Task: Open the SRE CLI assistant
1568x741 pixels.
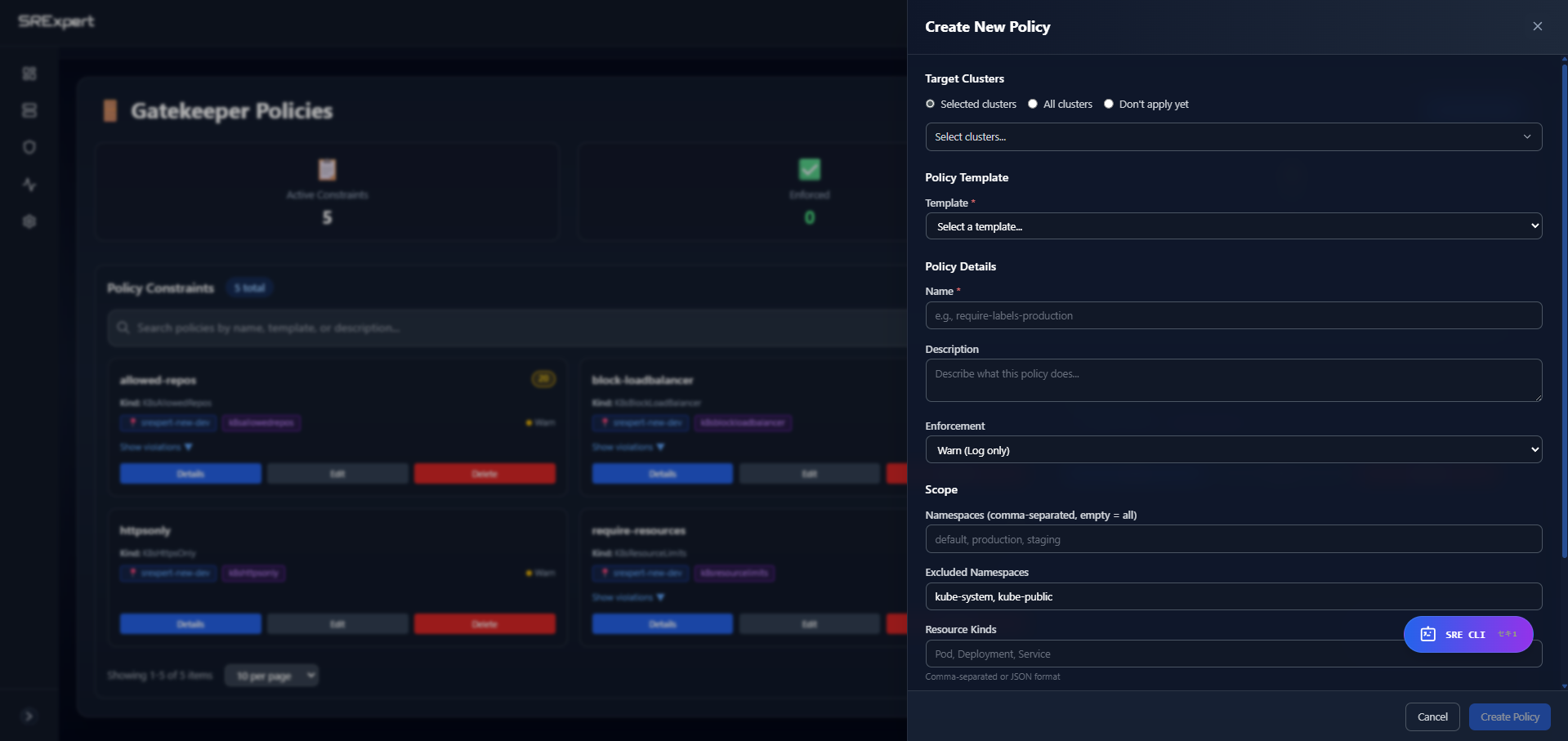Action: (1467, 634)
